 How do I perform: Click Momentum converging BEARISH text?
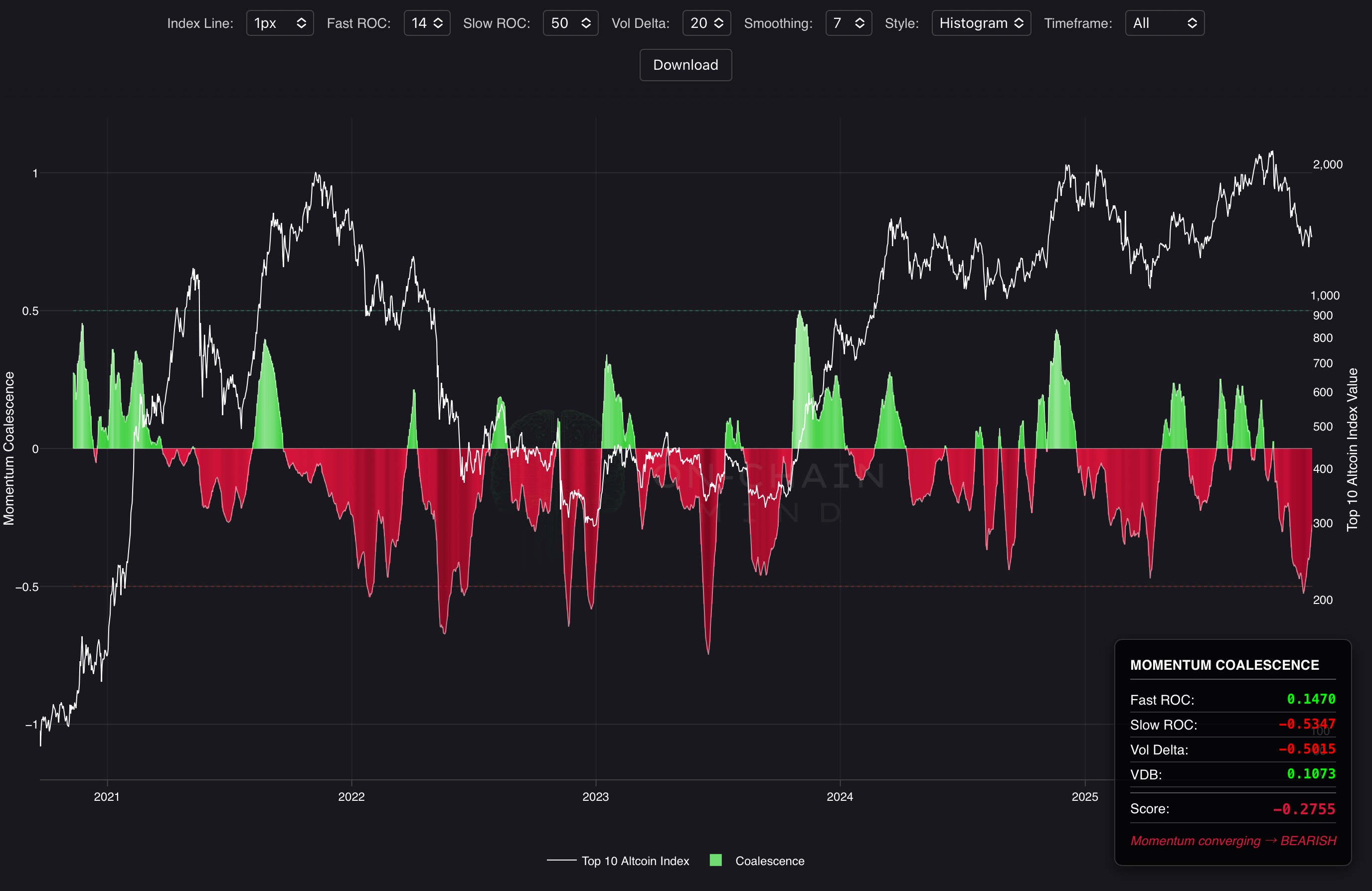coord(1232,841)
